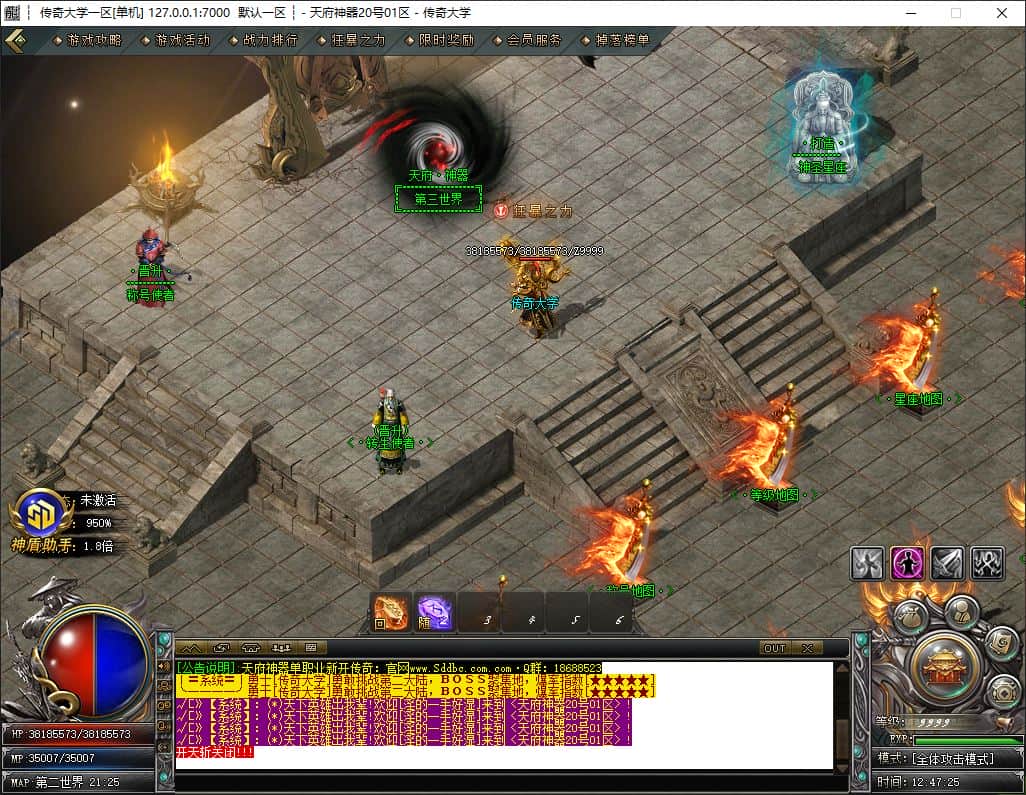Click the red and blue HP/MP orb
1026x795 pixels.
(95, 664)
